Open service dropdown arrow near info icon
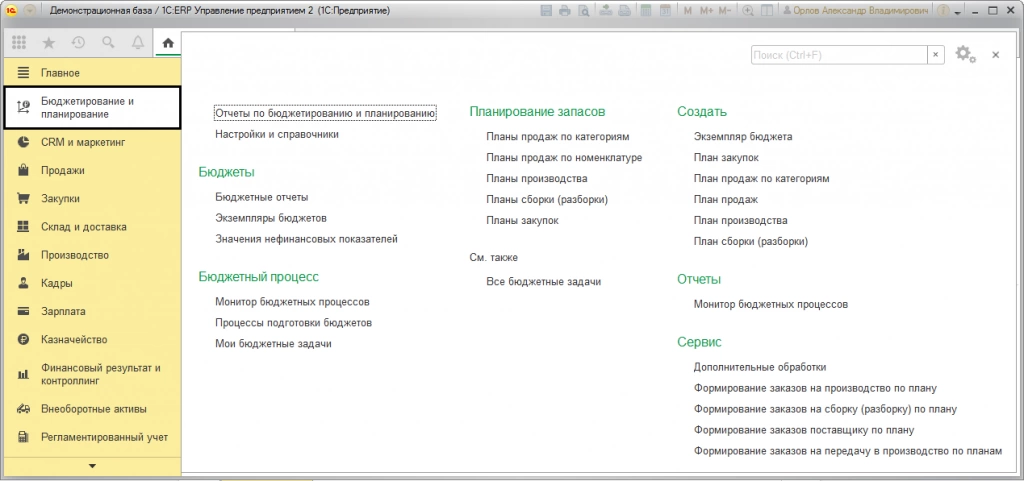Screen dimensions: 1024x481 pos(958,12)
